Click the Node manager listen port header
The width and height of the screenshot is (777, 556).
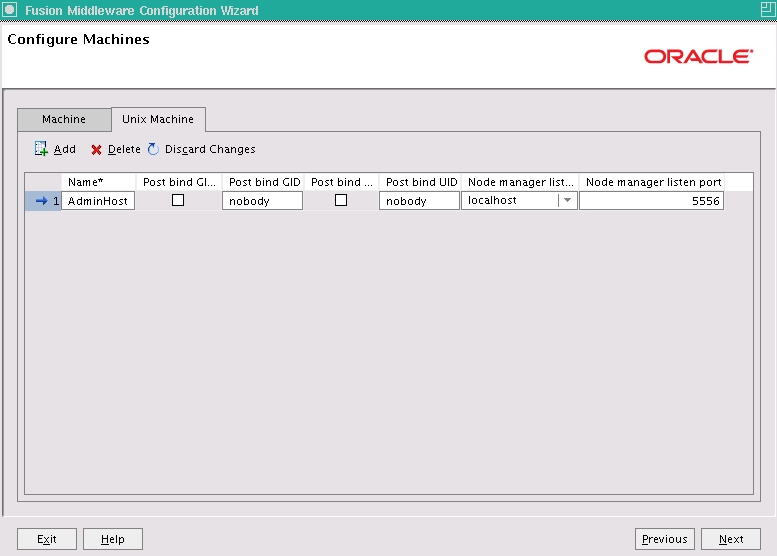click(652, 182)
